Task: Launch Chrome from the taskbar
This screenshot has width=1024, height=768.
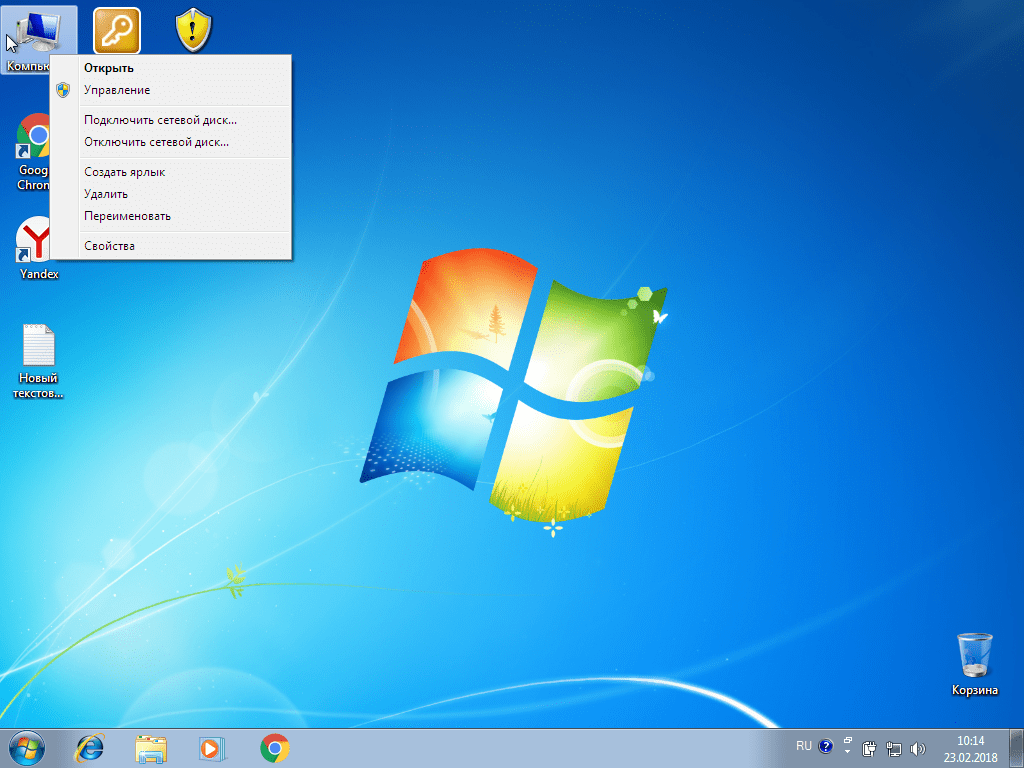Action: coord(275,748)
